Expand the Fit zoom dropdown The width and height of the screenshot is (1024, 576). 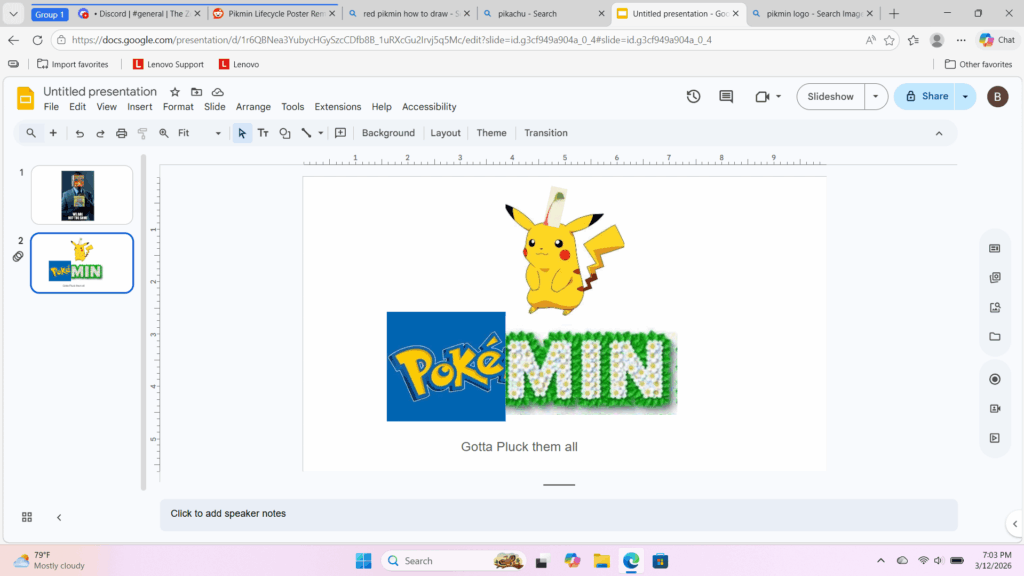click(217, 132)
